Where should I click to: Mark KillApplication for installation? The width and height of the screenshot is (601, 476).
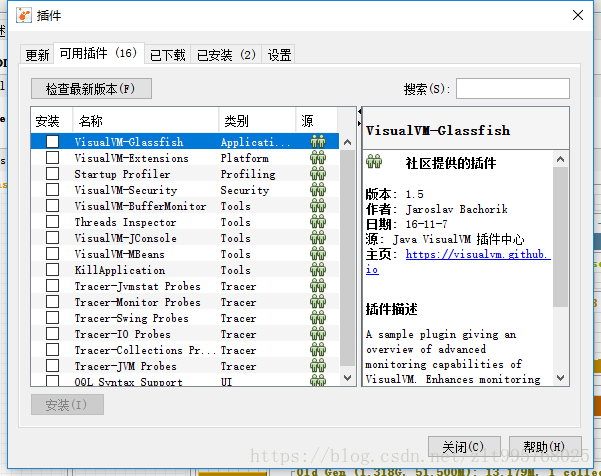click(53, 270)
